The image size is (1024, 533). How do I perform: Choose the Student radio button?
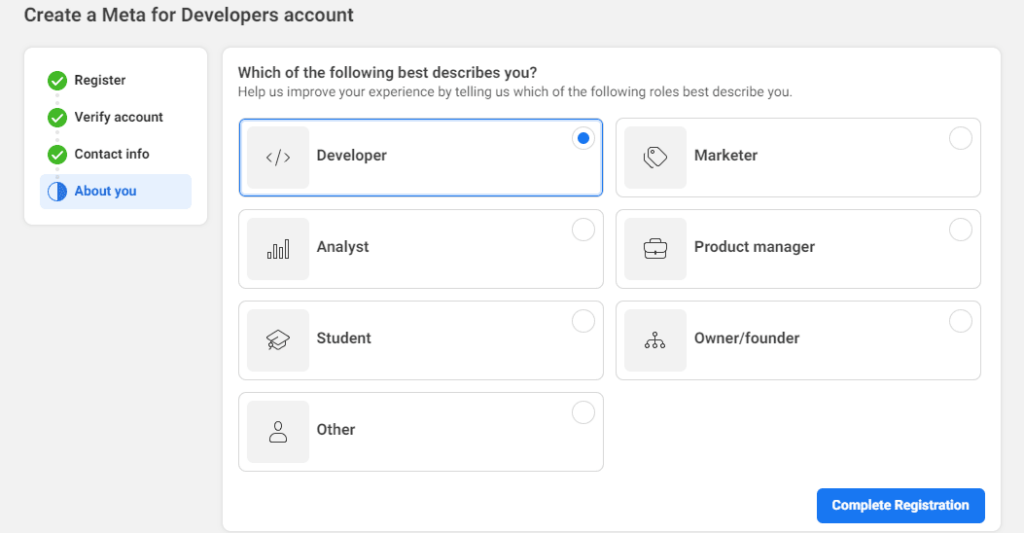click(x=583, y=321)
